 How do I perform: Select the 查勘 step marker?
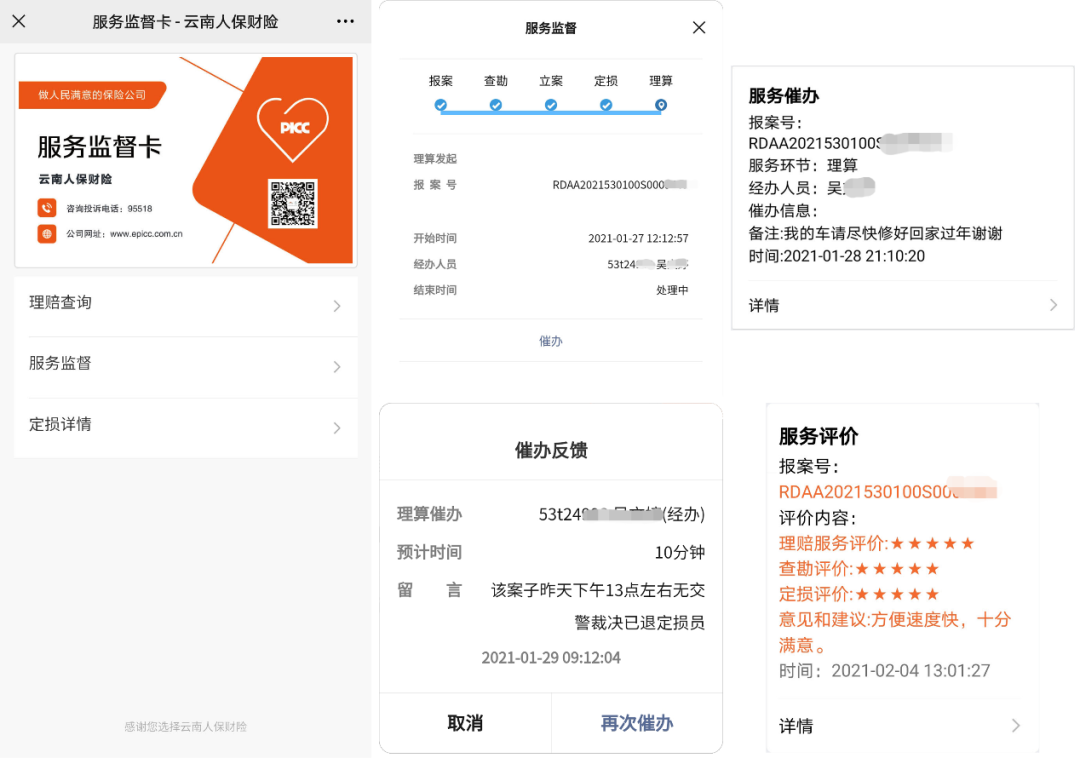click(496, 105)
